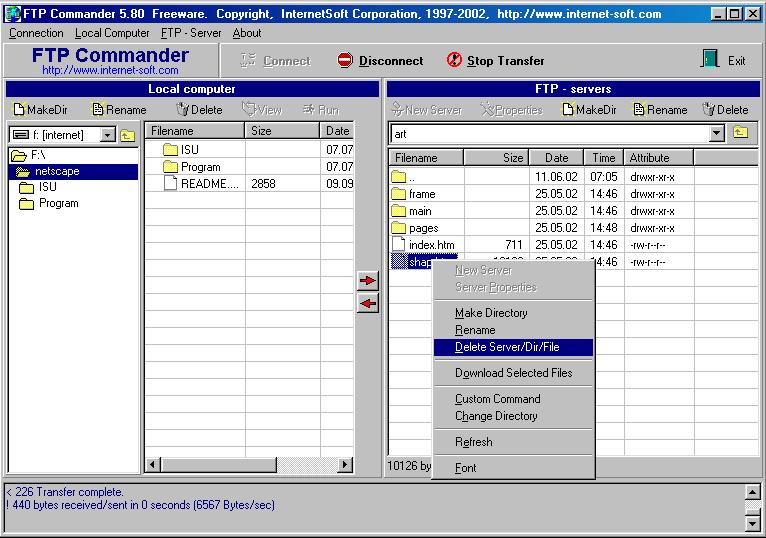
Task: Click the greyed local Run button
Action: pyautogui.click(x=321, y=109)
